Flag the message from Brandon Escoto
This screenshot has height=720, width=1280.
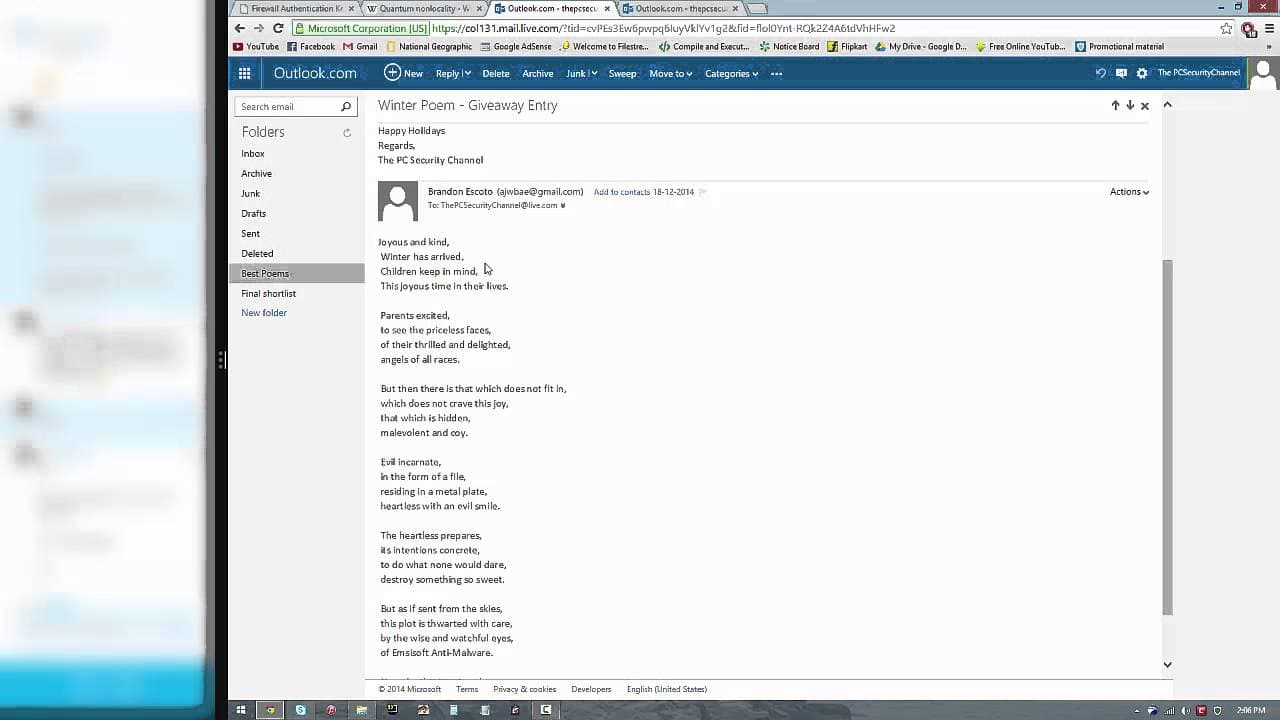click(702, 192)
